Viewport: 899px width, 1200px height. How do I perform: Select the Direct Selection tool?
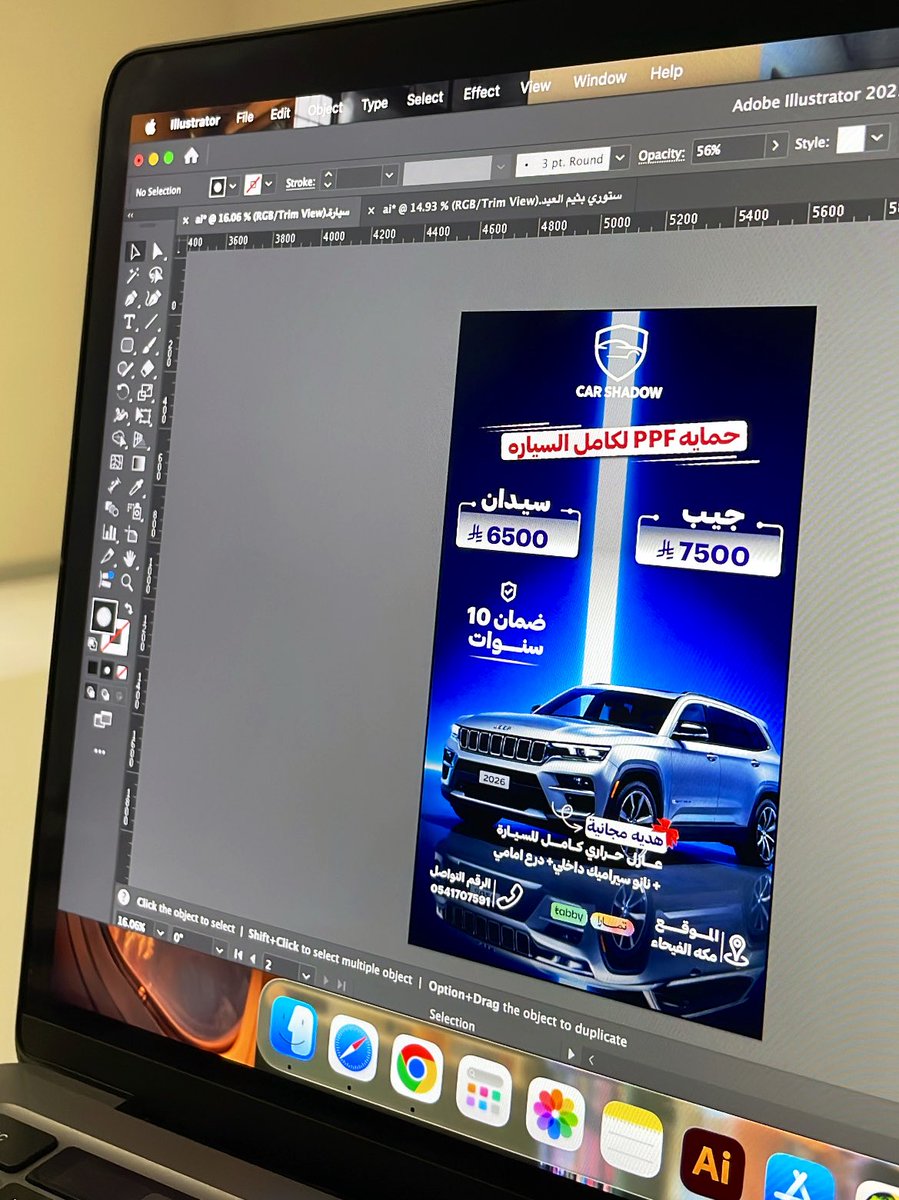click(157, 252)
